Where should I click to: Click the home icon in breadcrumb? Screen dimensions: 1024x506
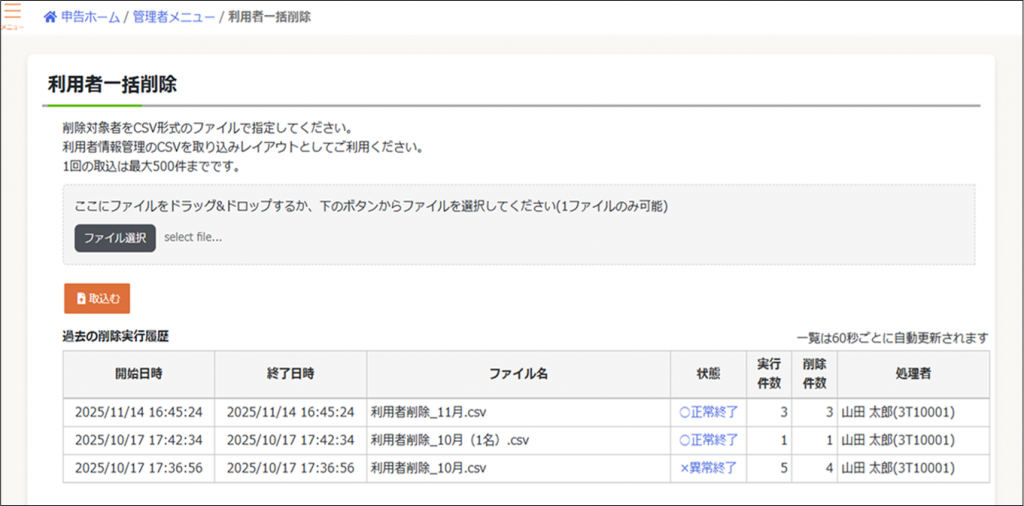[x=49, y=18]
